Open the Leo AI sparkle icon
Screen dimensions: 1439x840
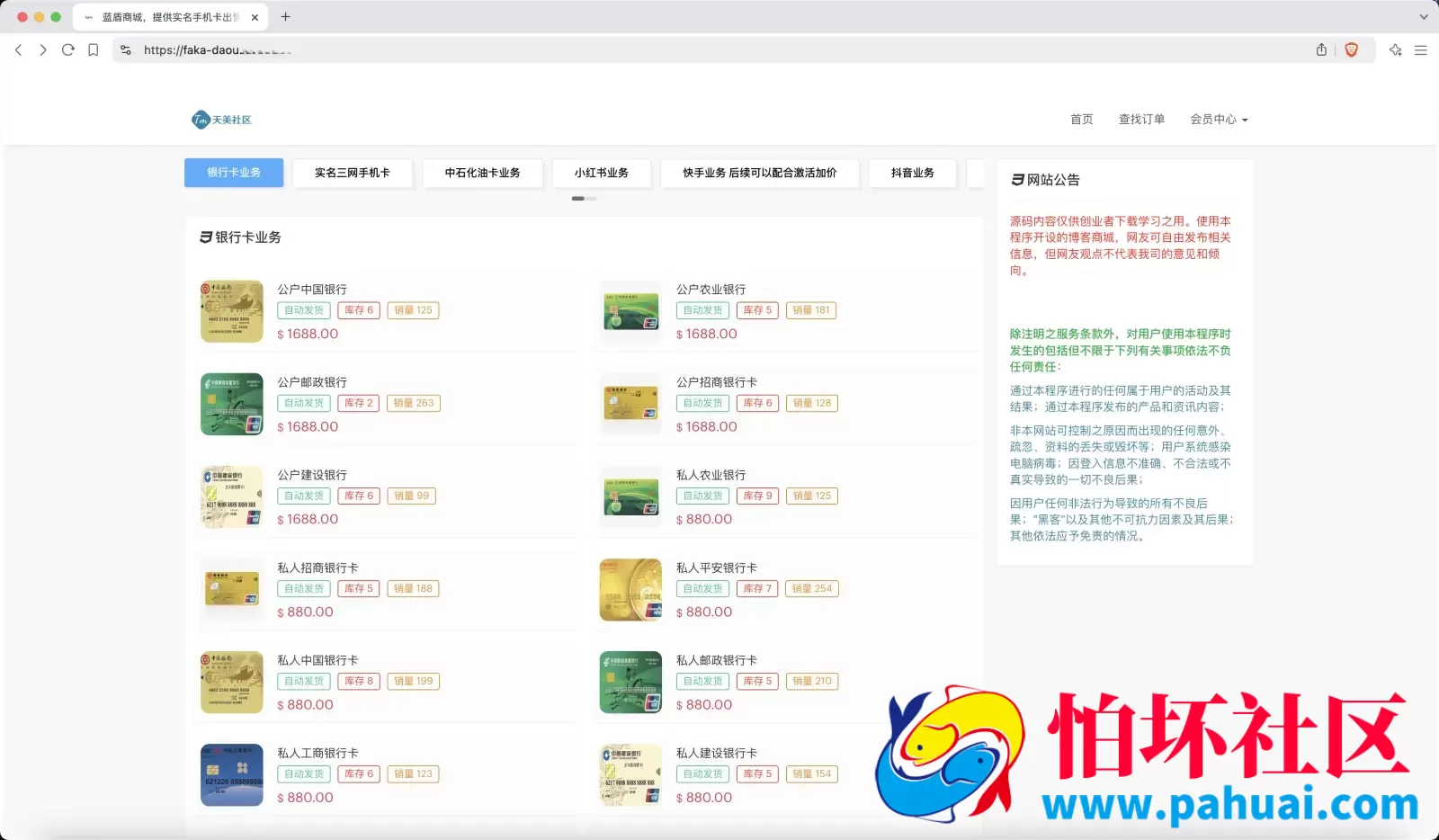pyautogui.click(x=1396, y=50)
